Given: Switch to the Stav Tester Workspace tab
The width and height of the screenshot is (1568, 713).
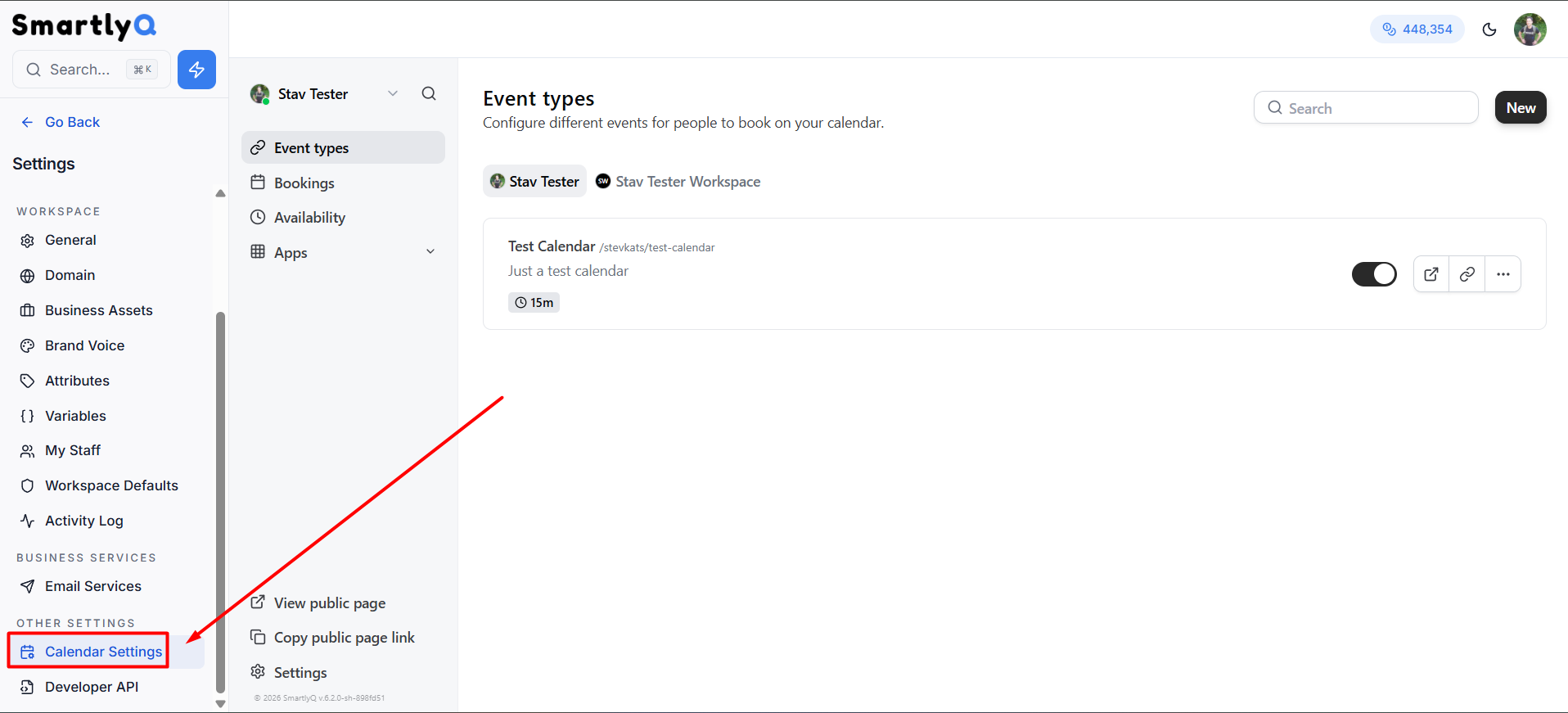Looking at the screenshot, I should (x=678, y=181).
